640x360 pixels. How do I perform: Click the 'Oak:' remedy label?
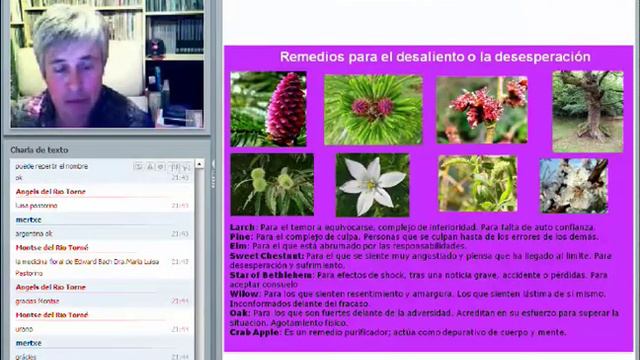click(x=240, y=313)
